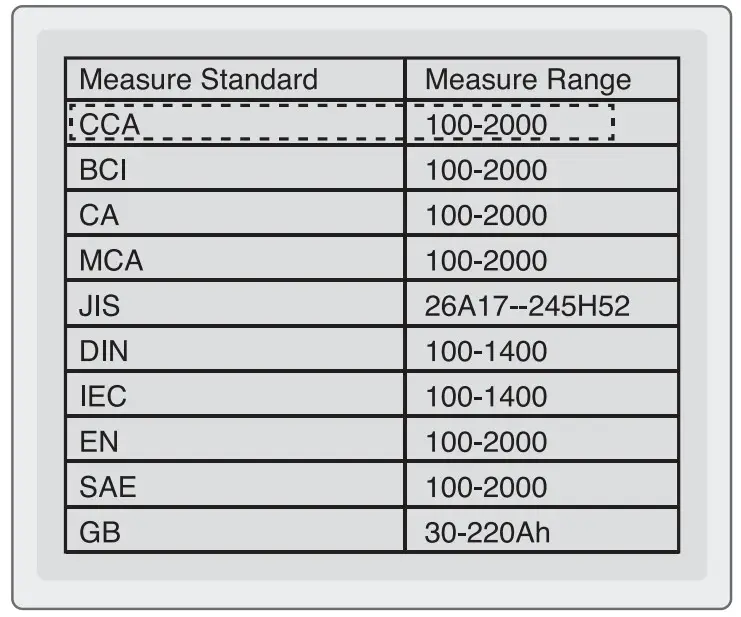Image resolution: width=741 pixels, height=617 pixels.
Task: Click the SAE 100-2000 range cell
Action: tap(487, 487)
